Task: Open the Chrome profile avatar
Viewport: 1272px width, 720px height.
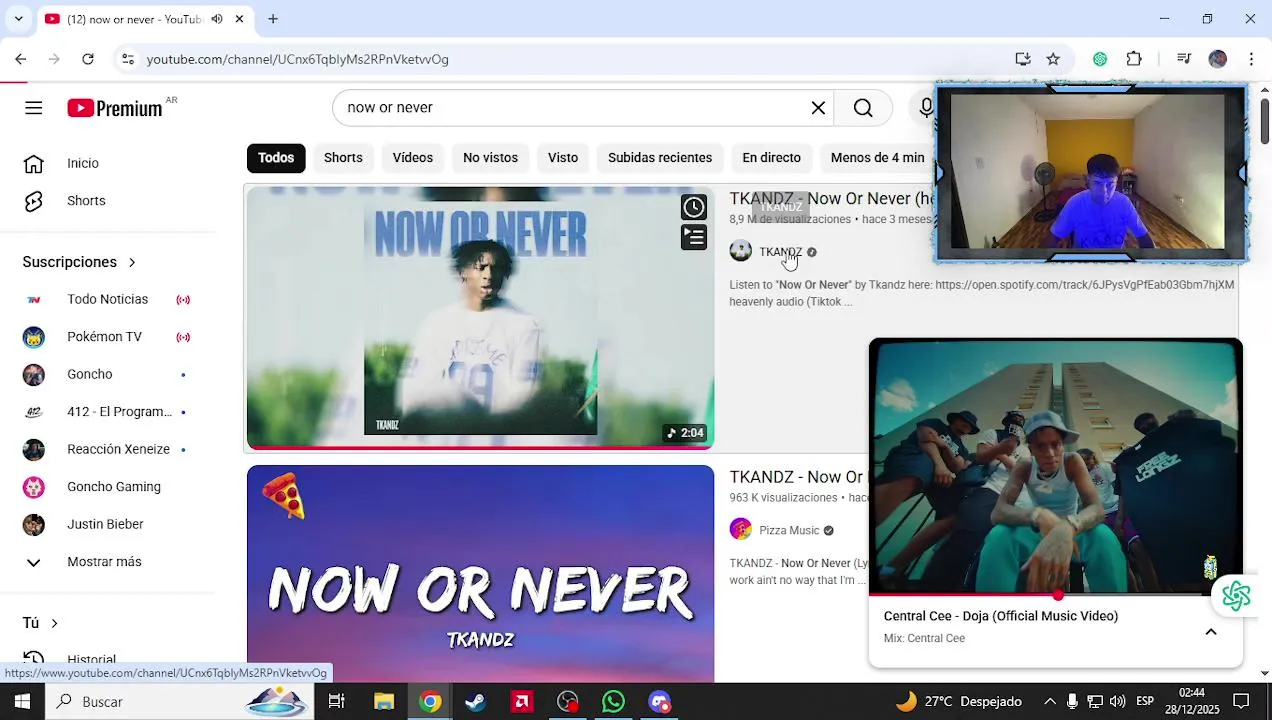Action: 1217,59
